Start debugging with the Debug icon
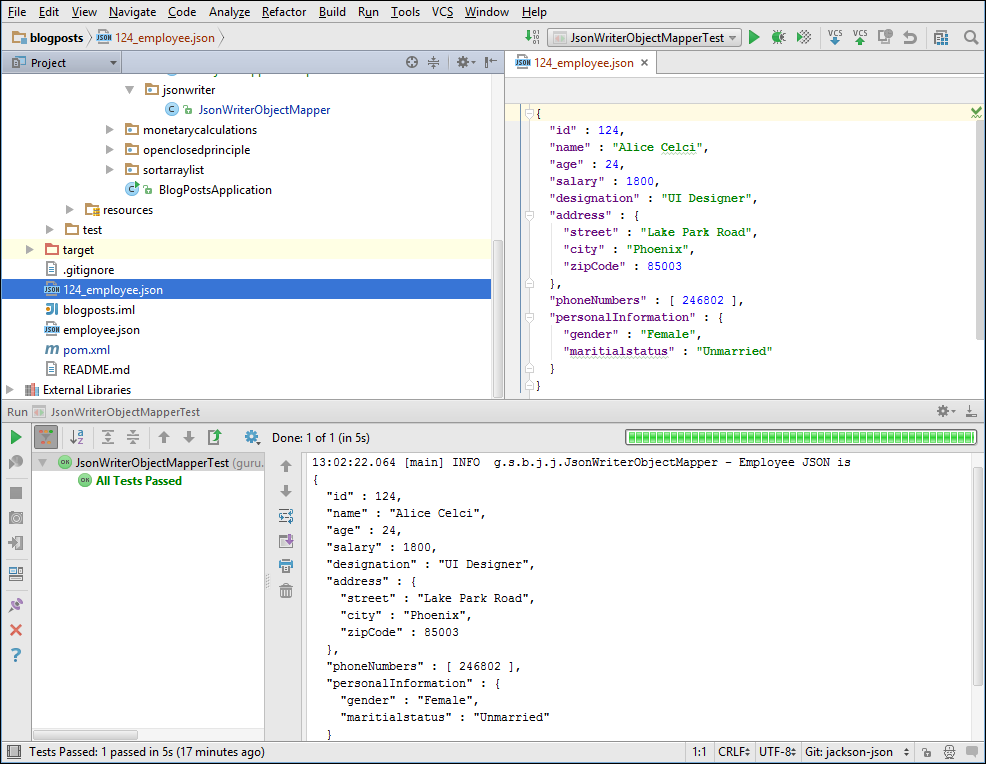 [778, 36]
